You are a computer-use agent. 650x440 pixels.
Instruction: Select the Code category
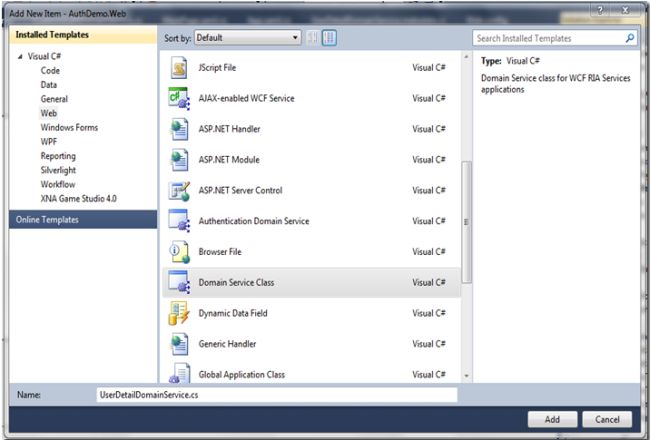point(50,70)
